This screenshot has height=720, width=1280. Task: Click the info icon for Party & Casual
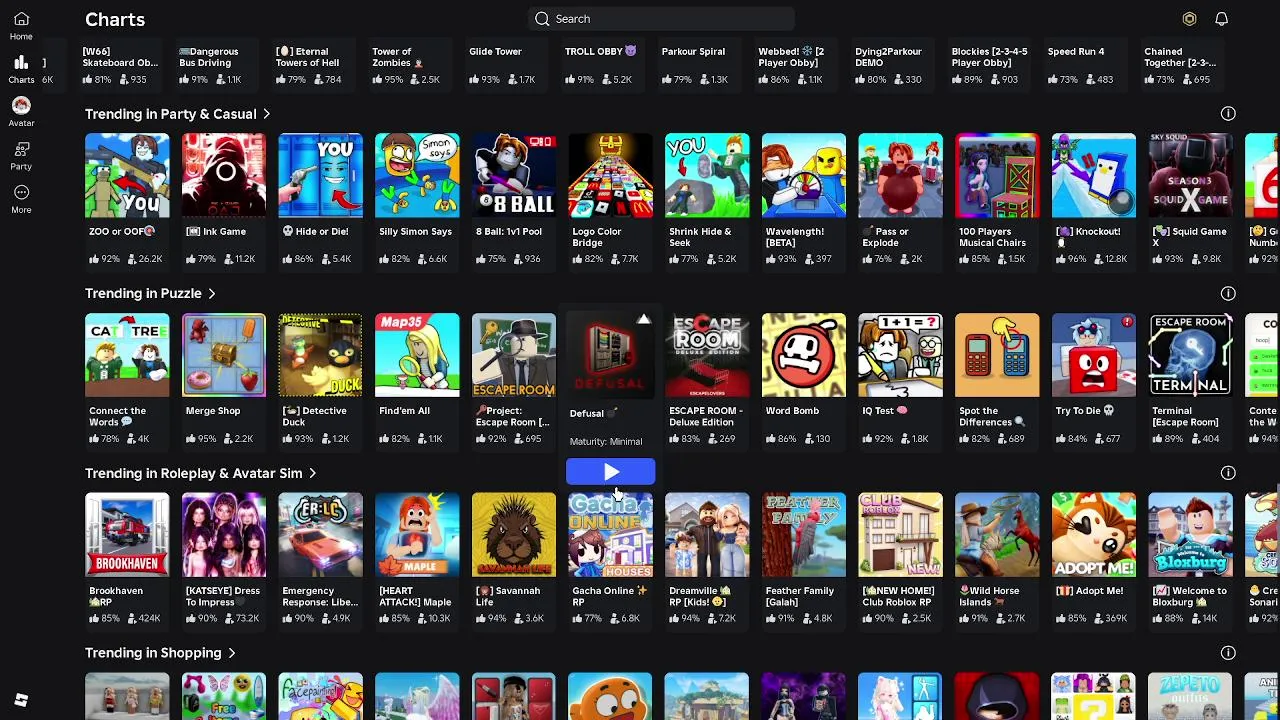(1228, 114)
